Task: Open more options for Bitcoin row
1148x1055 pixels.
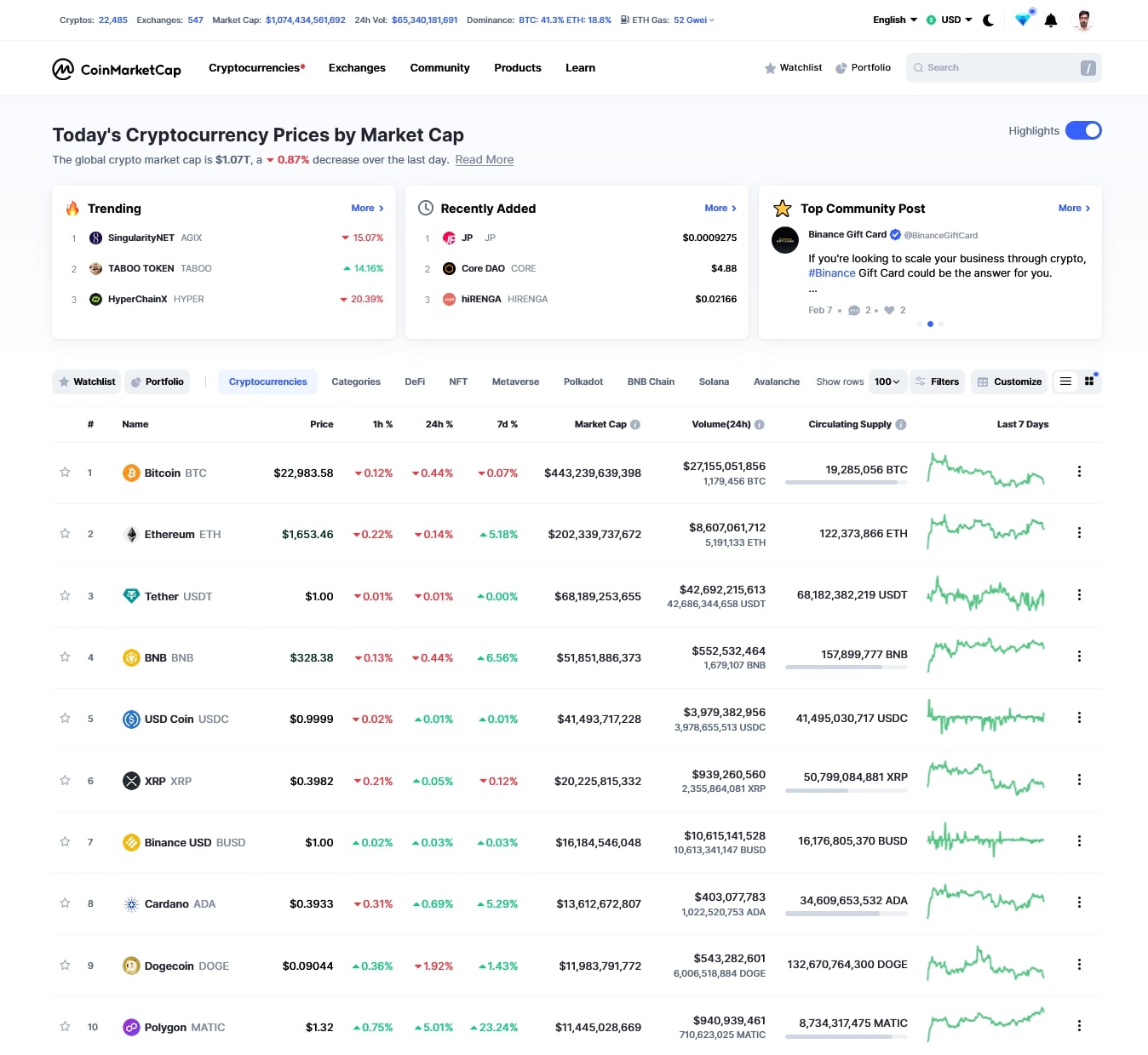Action: pyautogui.click(x=1079, y=472)
